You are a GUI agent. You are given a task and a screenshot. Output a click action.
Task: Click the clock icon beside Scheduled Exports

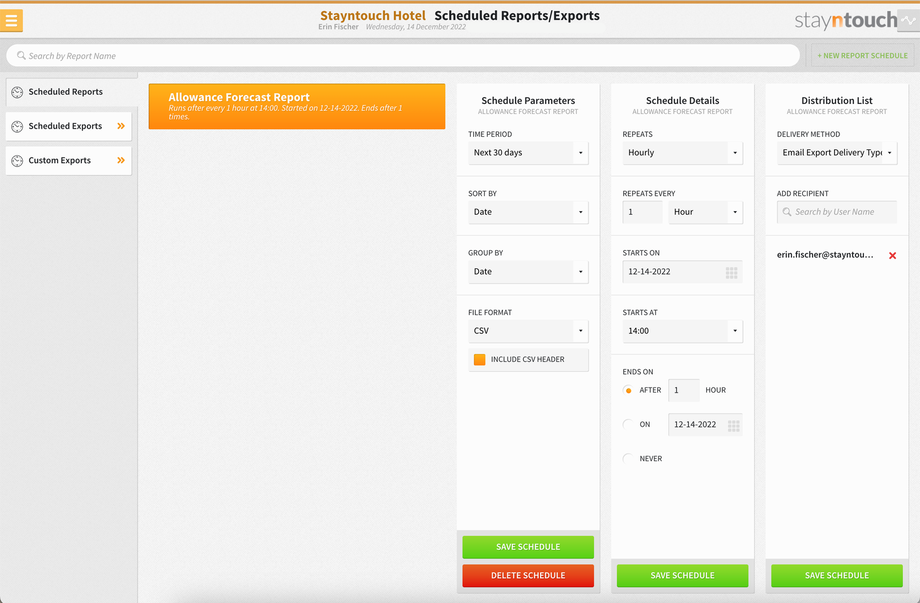point(17,126)
